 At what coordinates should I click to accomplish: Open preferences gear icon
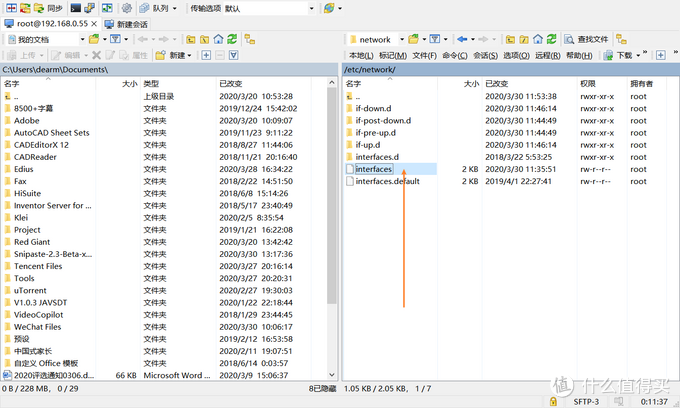[127, 8]
